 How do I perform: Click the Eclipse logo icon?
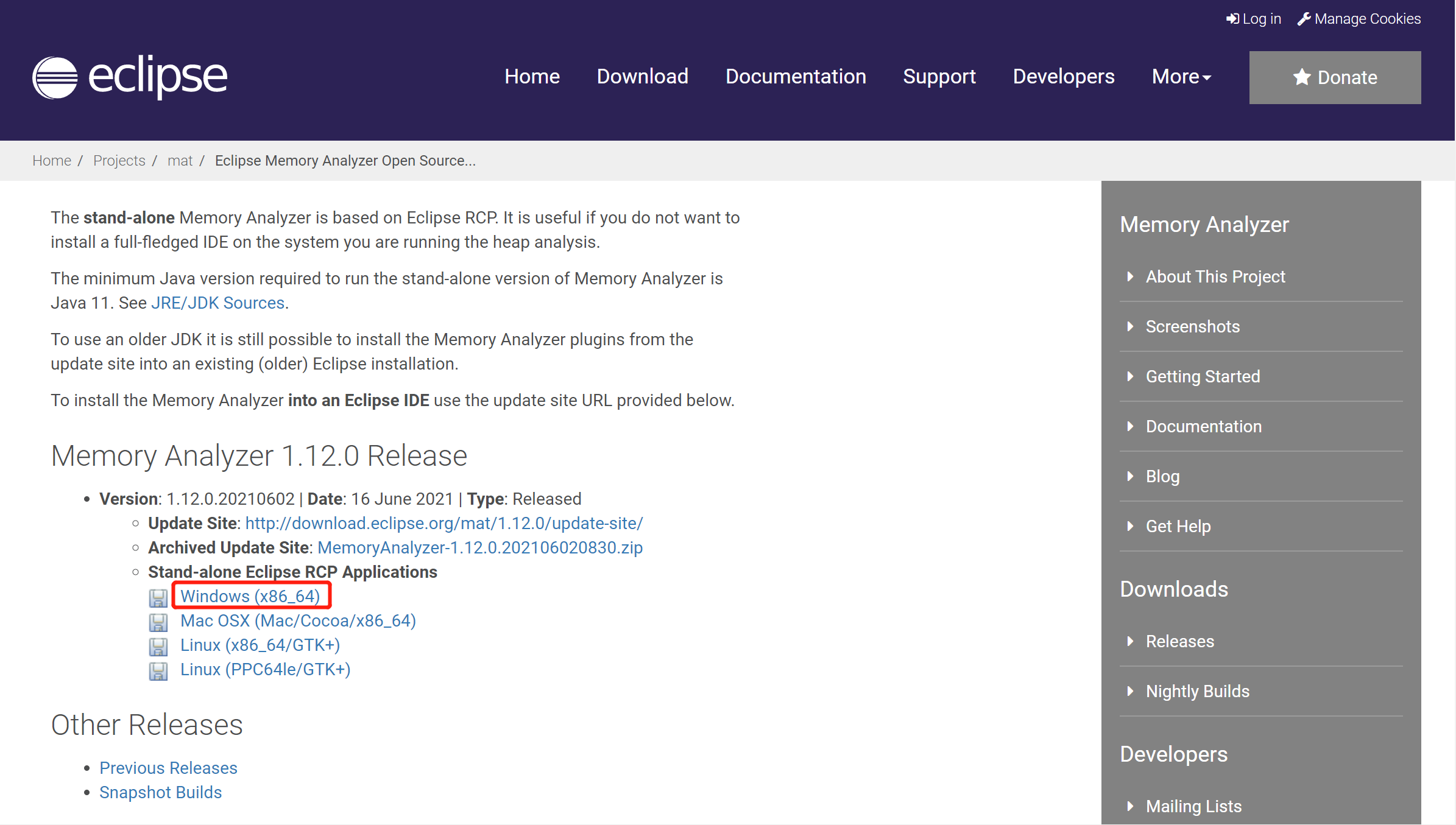pos(55,77)
